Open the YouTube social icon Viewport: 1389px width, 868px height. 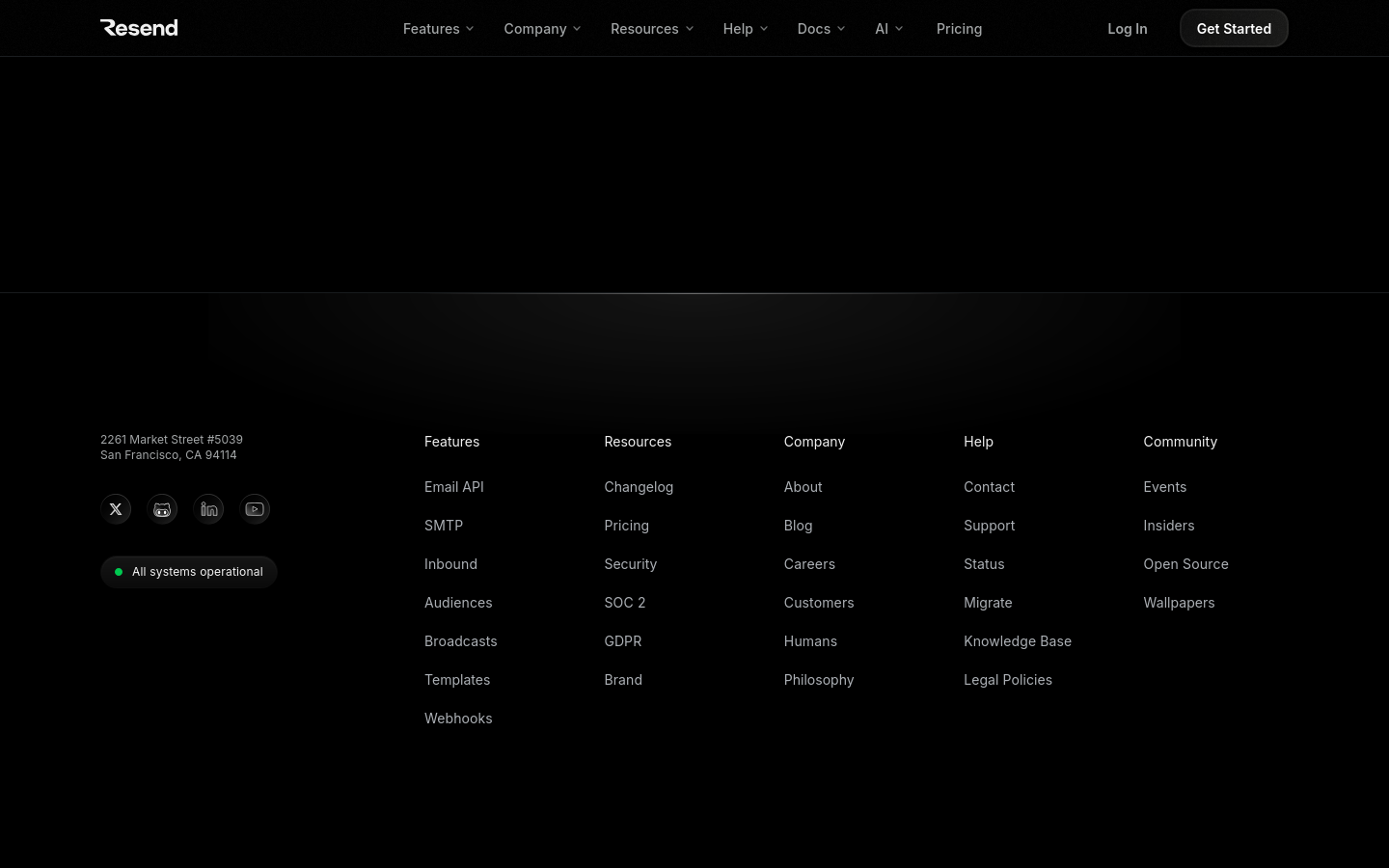pos(255,509)
